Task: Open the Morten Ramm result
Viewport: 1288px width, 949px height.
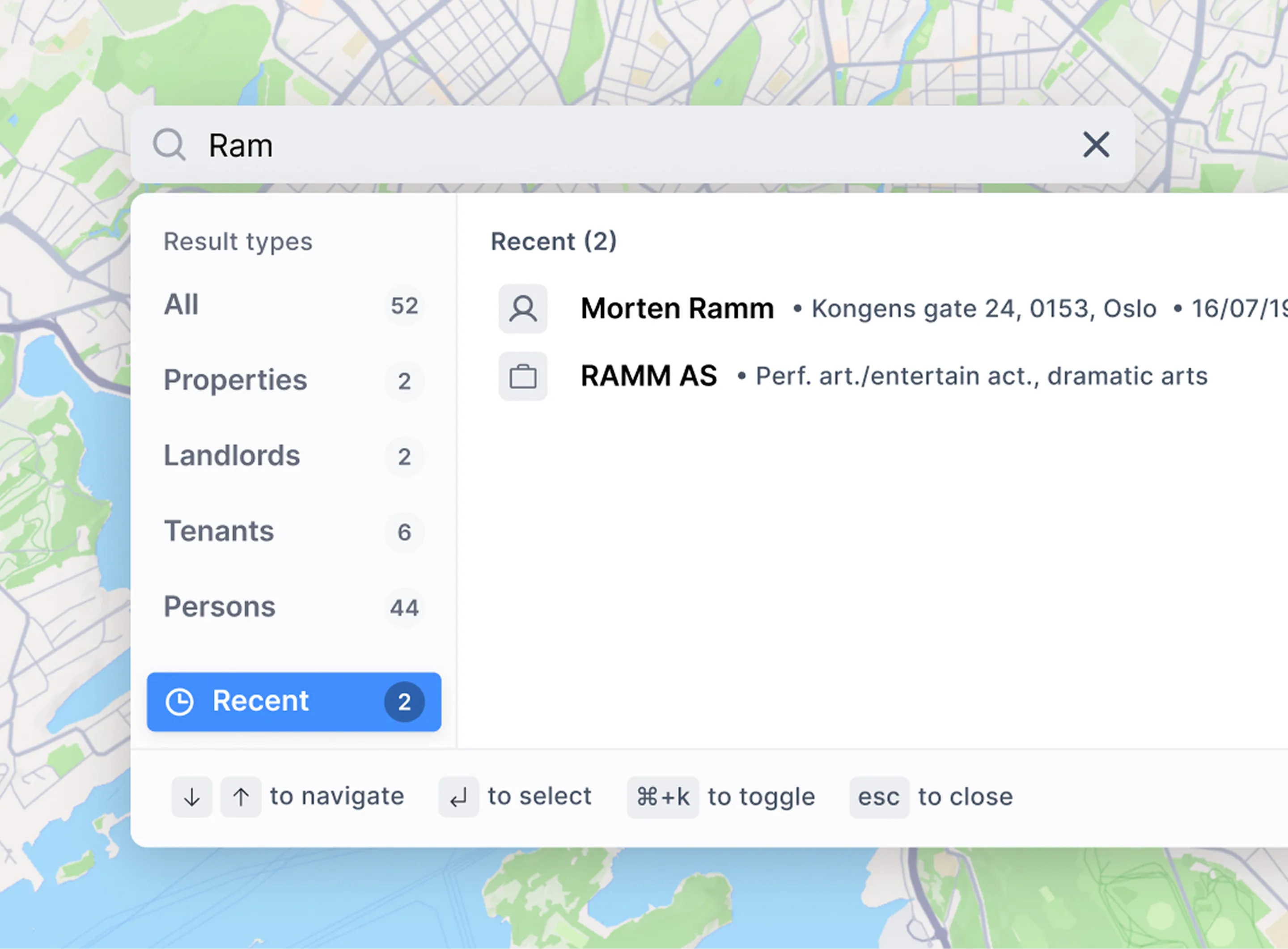Action: (x=677, y=309)
